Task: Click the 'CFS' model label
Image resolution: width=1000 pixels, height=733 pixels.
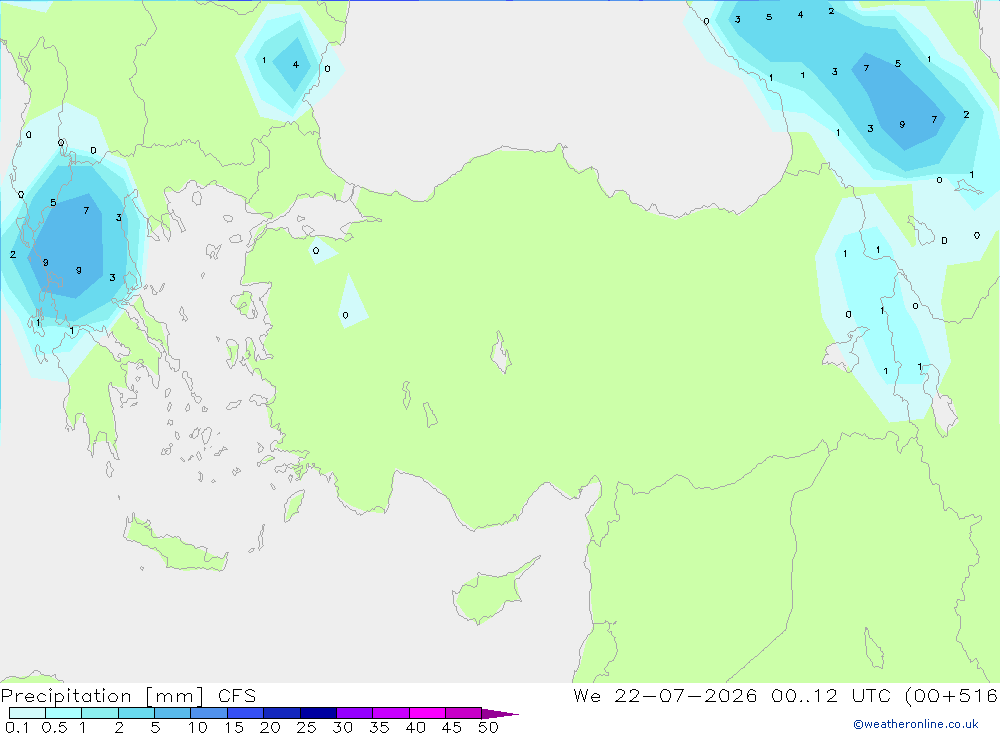Action: point(237,696)
